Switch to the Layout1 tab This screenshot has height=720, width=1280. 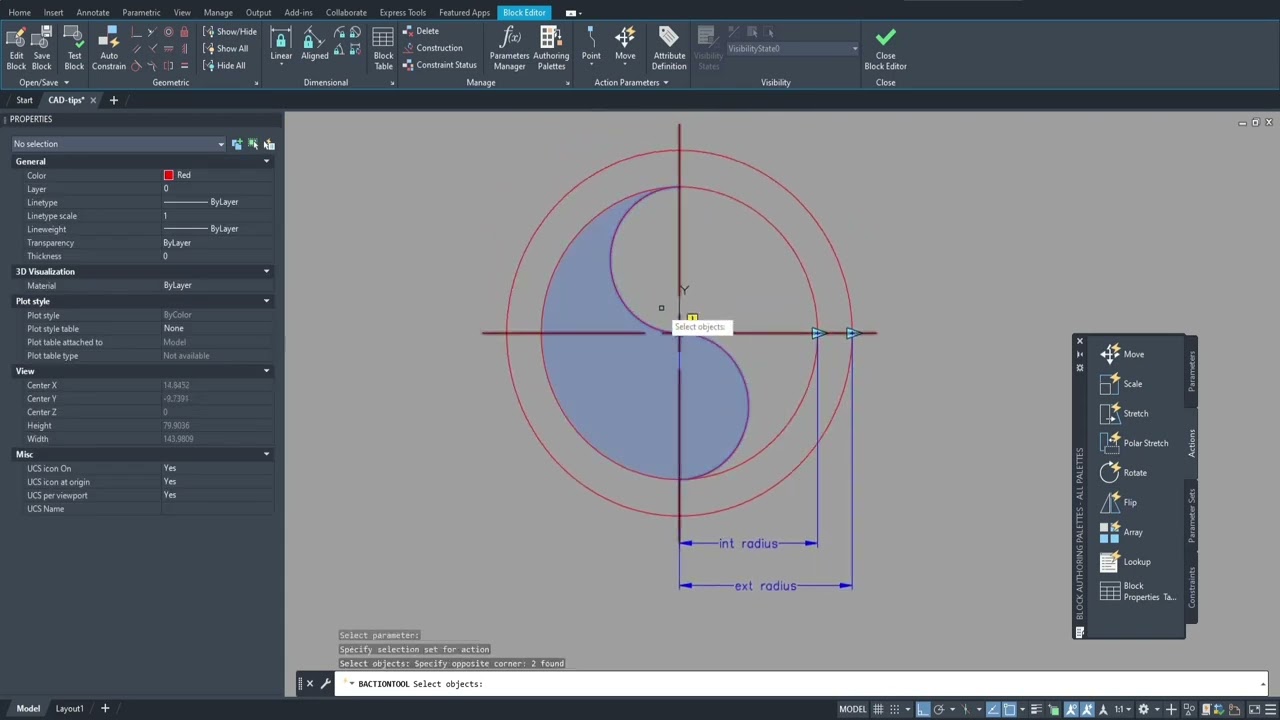(x=69, y=708)
